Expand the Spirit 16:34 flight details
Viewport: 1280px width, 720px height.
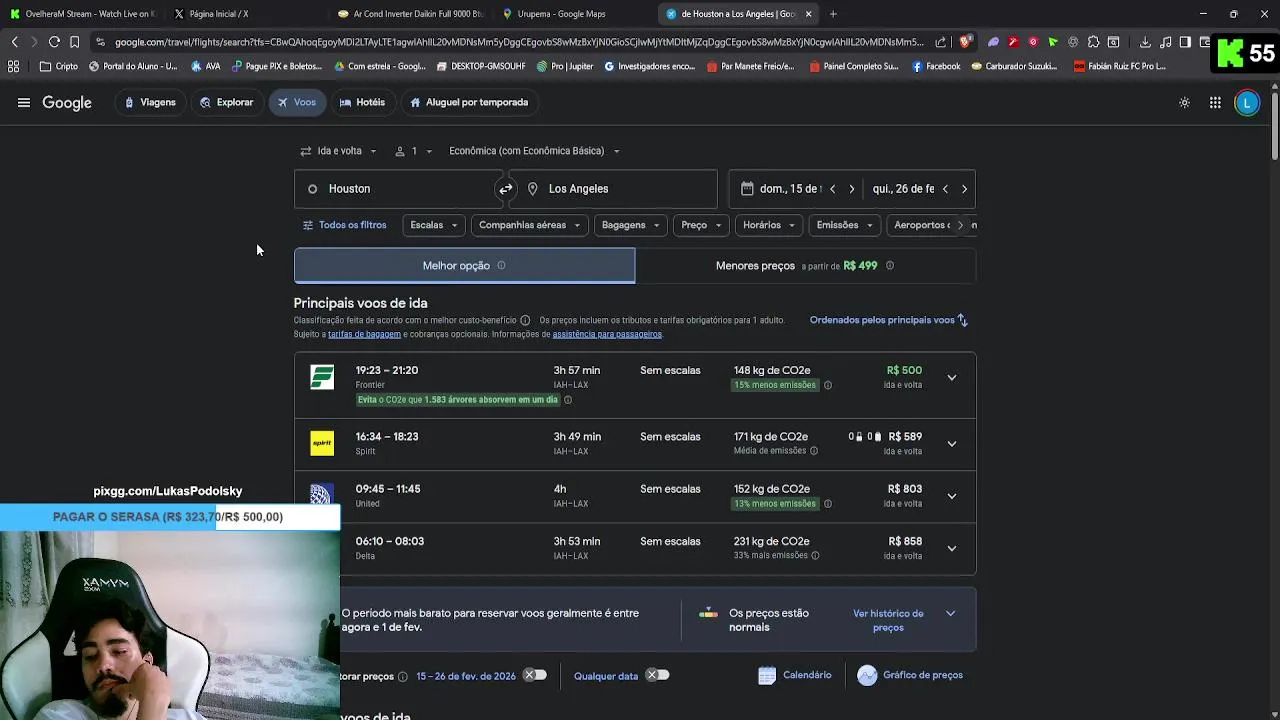point(952,444)
